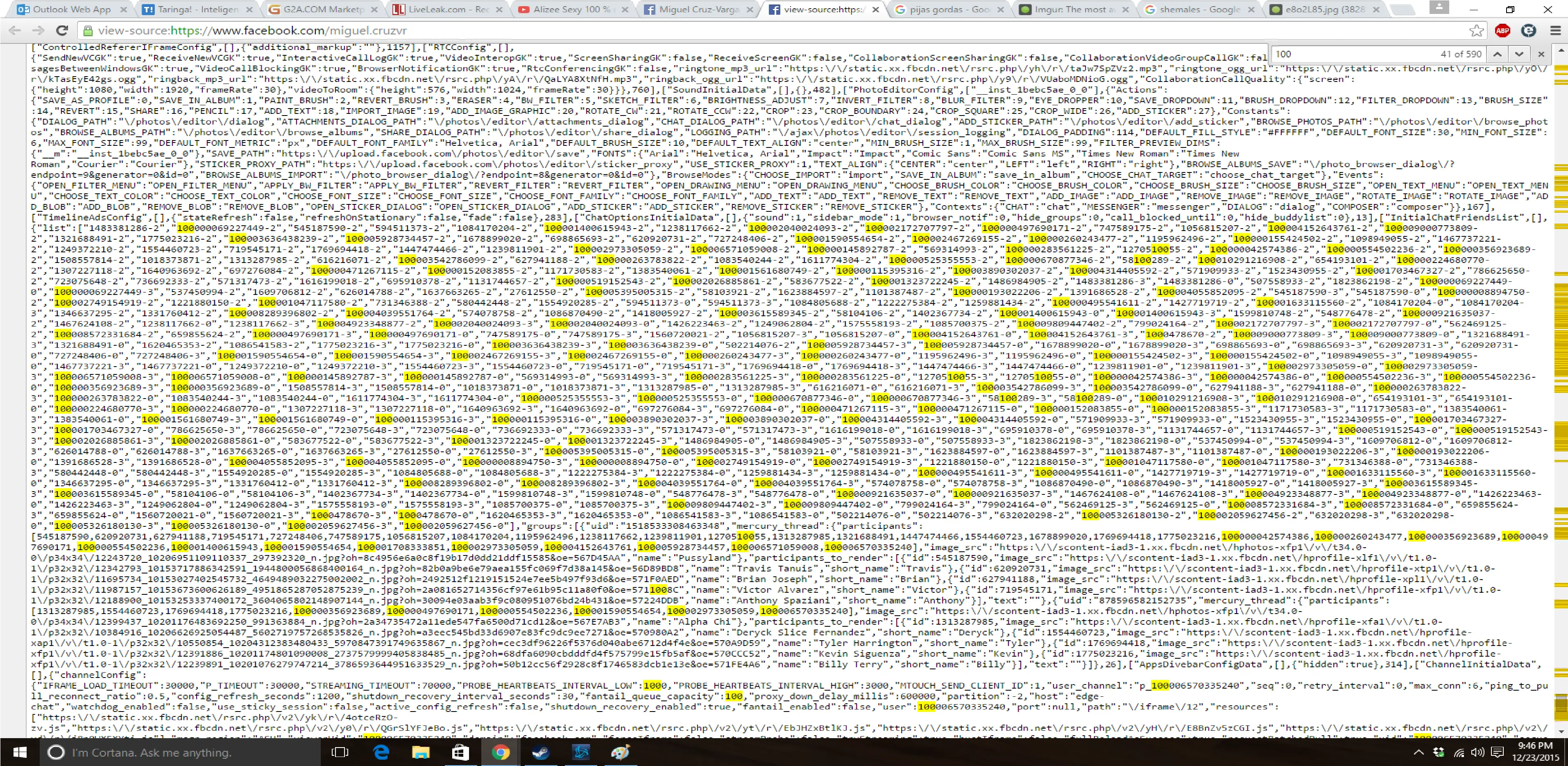
Task: Close the e8o2L85.jpg tab
Action: pos(1377,9)
